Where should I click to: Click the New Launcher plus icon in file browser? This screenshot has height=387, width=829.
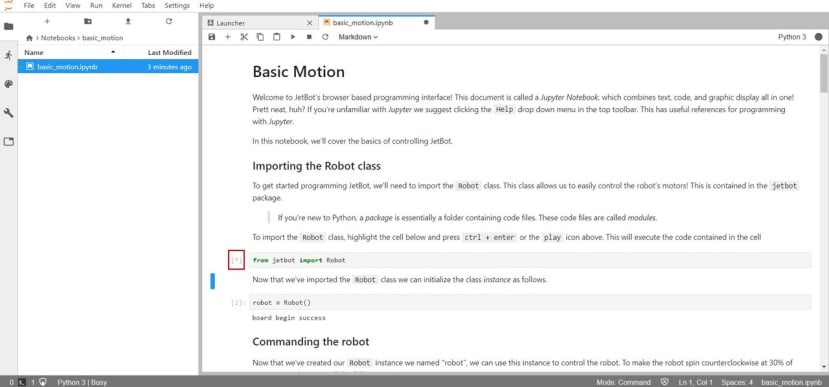click(47, 21)
